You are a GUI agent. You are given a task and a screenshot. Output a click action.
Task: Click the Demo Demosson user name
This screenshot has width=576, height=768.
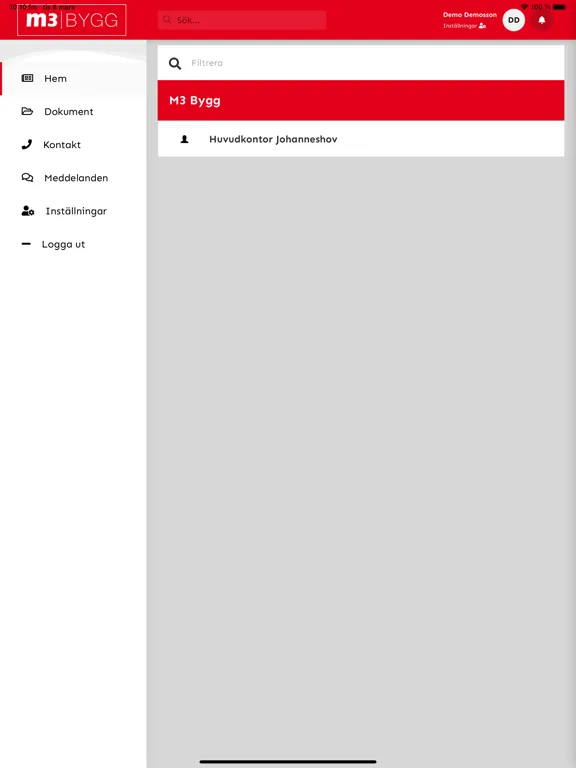(x=470, y=15)
